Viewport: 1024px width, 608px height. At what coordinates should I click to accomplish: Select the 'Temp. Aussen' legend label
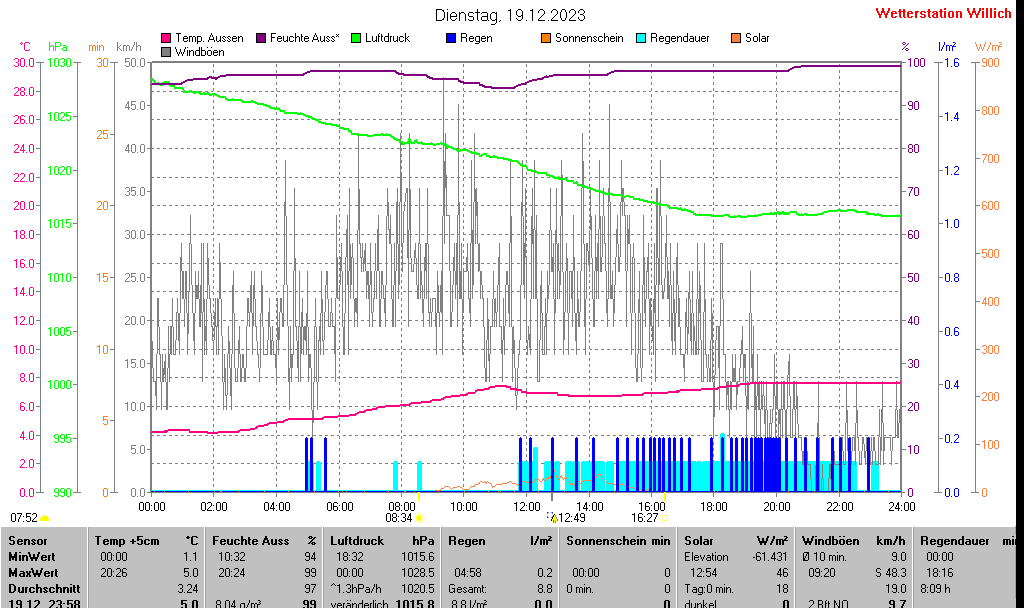coord(209,39)
